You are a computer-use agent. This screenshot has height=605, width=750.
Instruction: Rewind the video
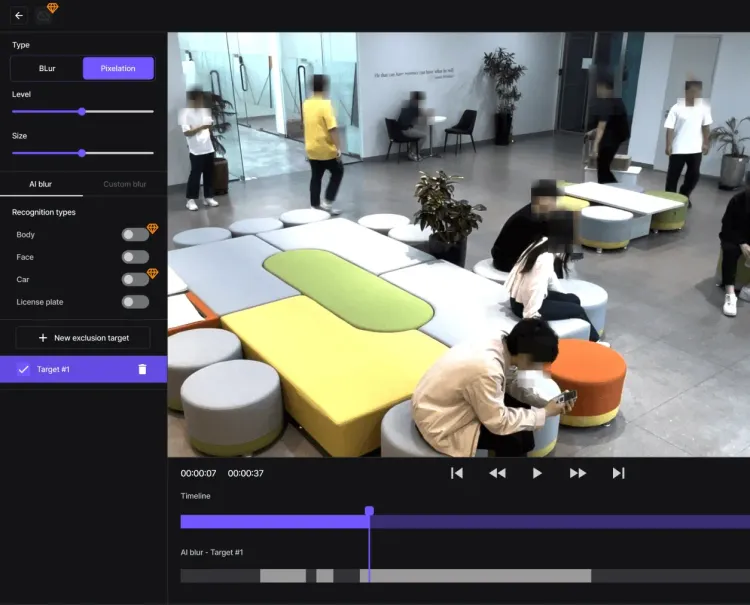click(x=497, y=473)
